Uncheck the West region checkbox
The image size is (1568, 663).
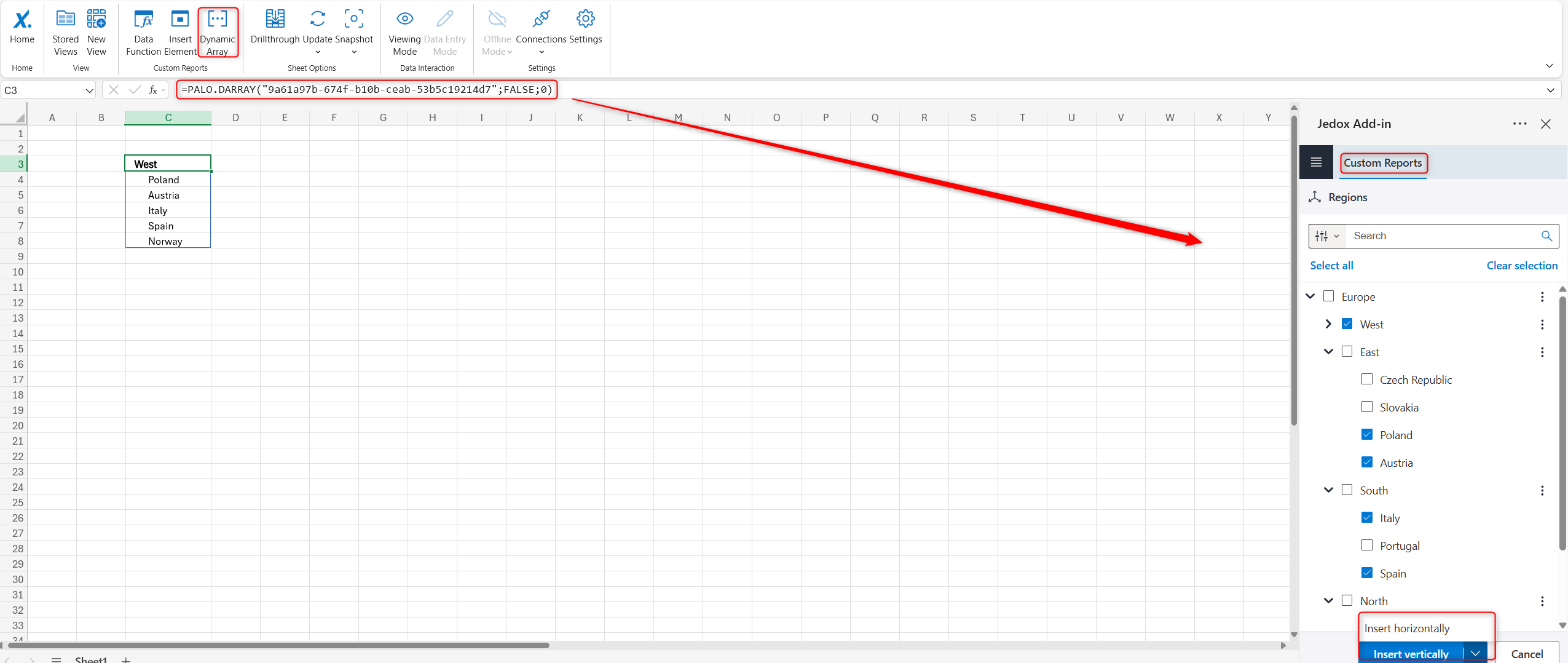(x=1347, y=324)
